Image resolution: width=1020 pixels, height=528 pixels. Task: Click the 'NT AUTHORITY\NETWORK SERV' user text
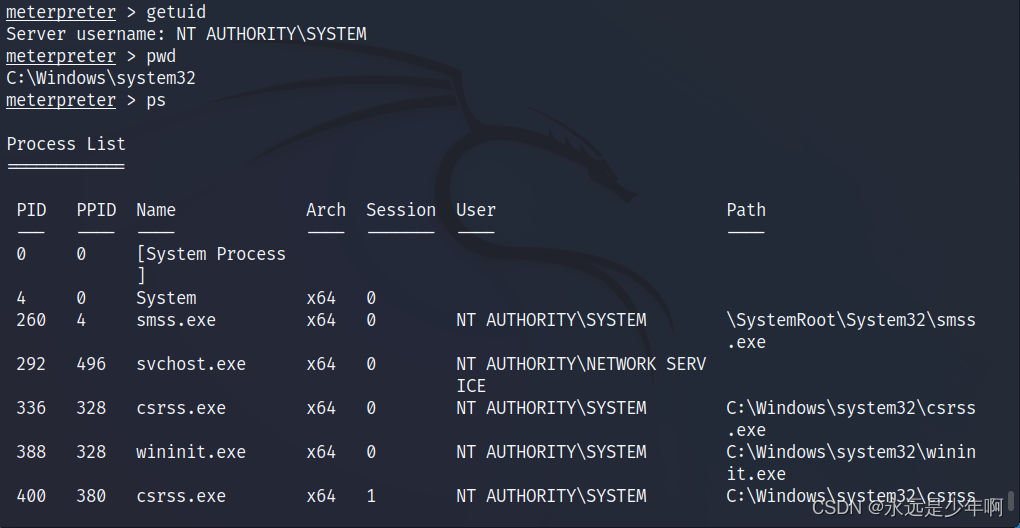coord(581,364)
